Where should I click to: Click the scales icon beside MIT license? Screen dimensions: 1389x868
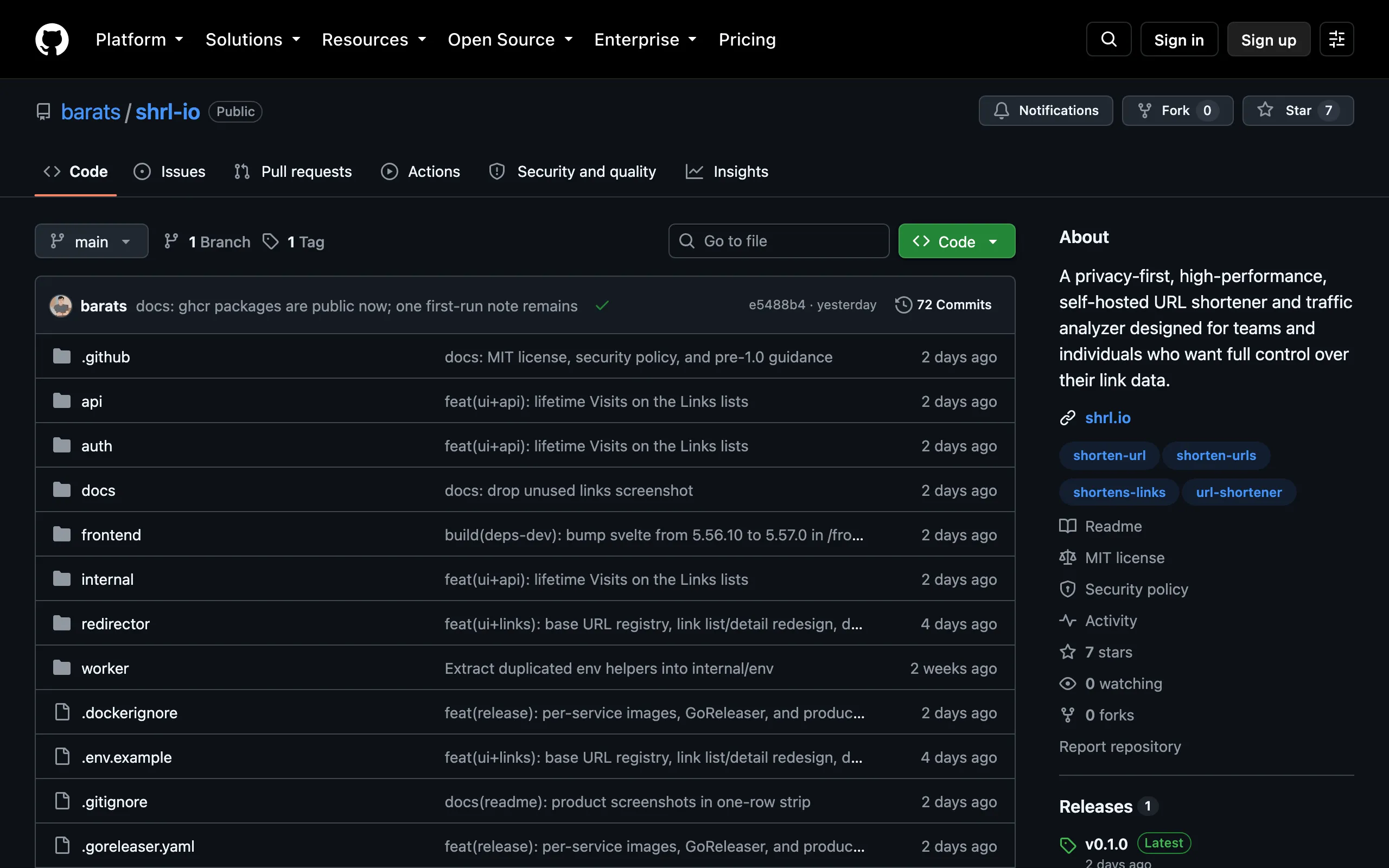(1068, 558)
